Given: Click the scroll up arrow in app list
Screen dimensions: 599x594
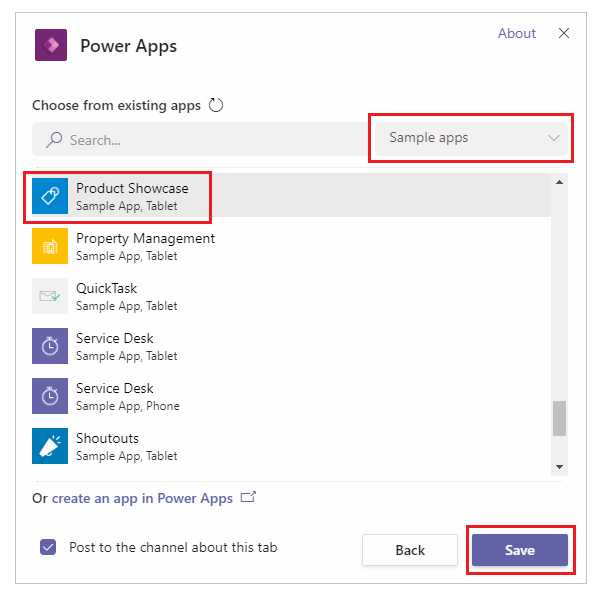Looking at the screenshot, I should click(x=560, y=182).
